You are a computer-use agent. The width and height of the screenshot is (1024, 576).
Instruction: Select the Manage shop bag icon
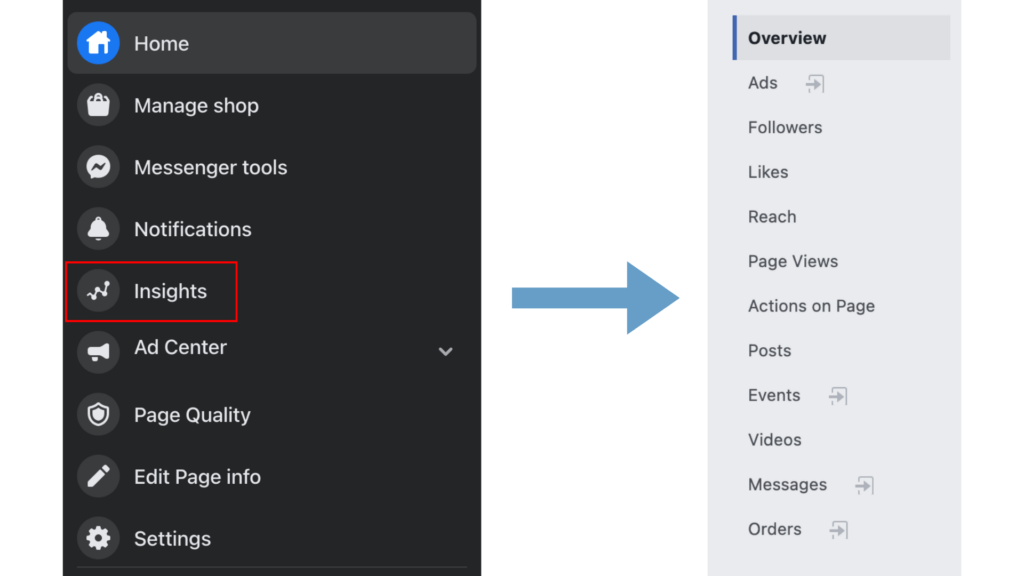click(98, 105)
